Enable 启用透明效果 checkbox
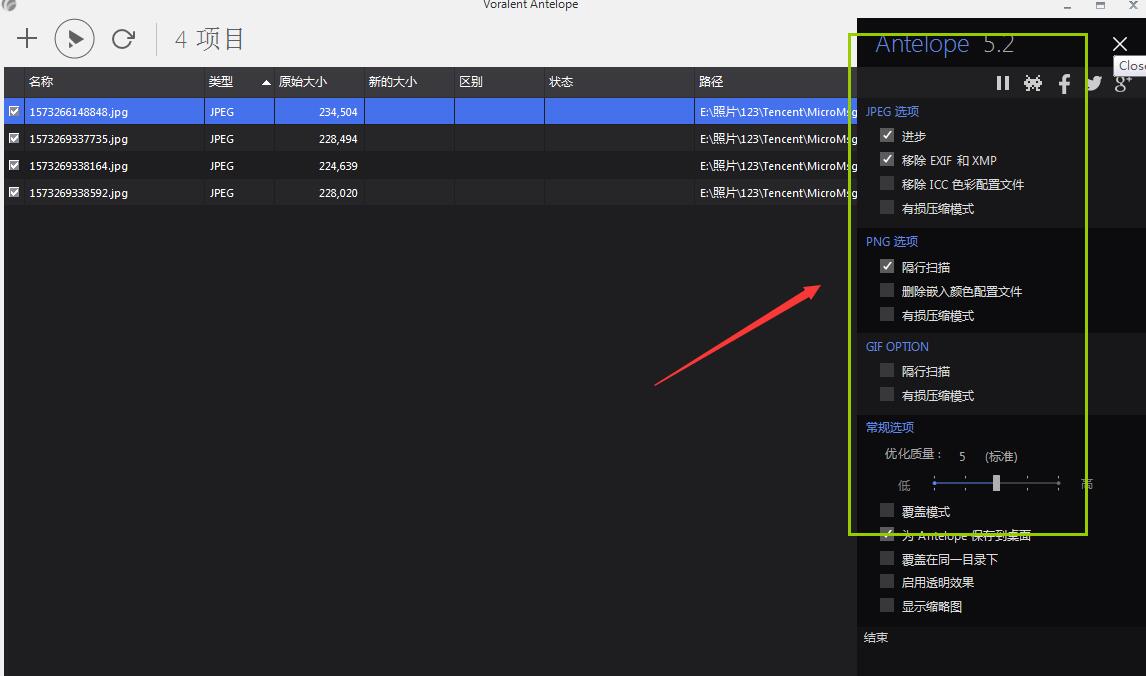 [887, 582]
